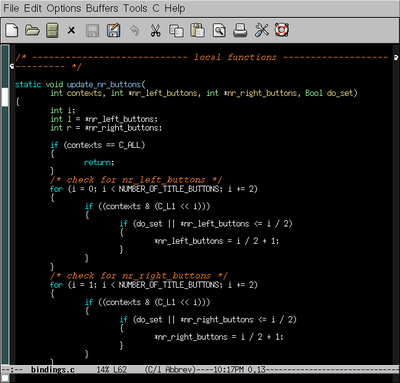Screen dimensions: 400x383
Task: Cut selection with scissors icon
Action: click(155, 30)
